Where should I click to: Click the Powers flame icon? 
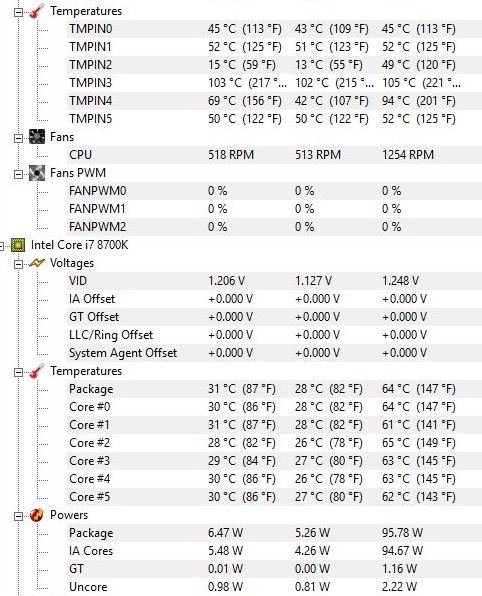[x=36, y=515]
